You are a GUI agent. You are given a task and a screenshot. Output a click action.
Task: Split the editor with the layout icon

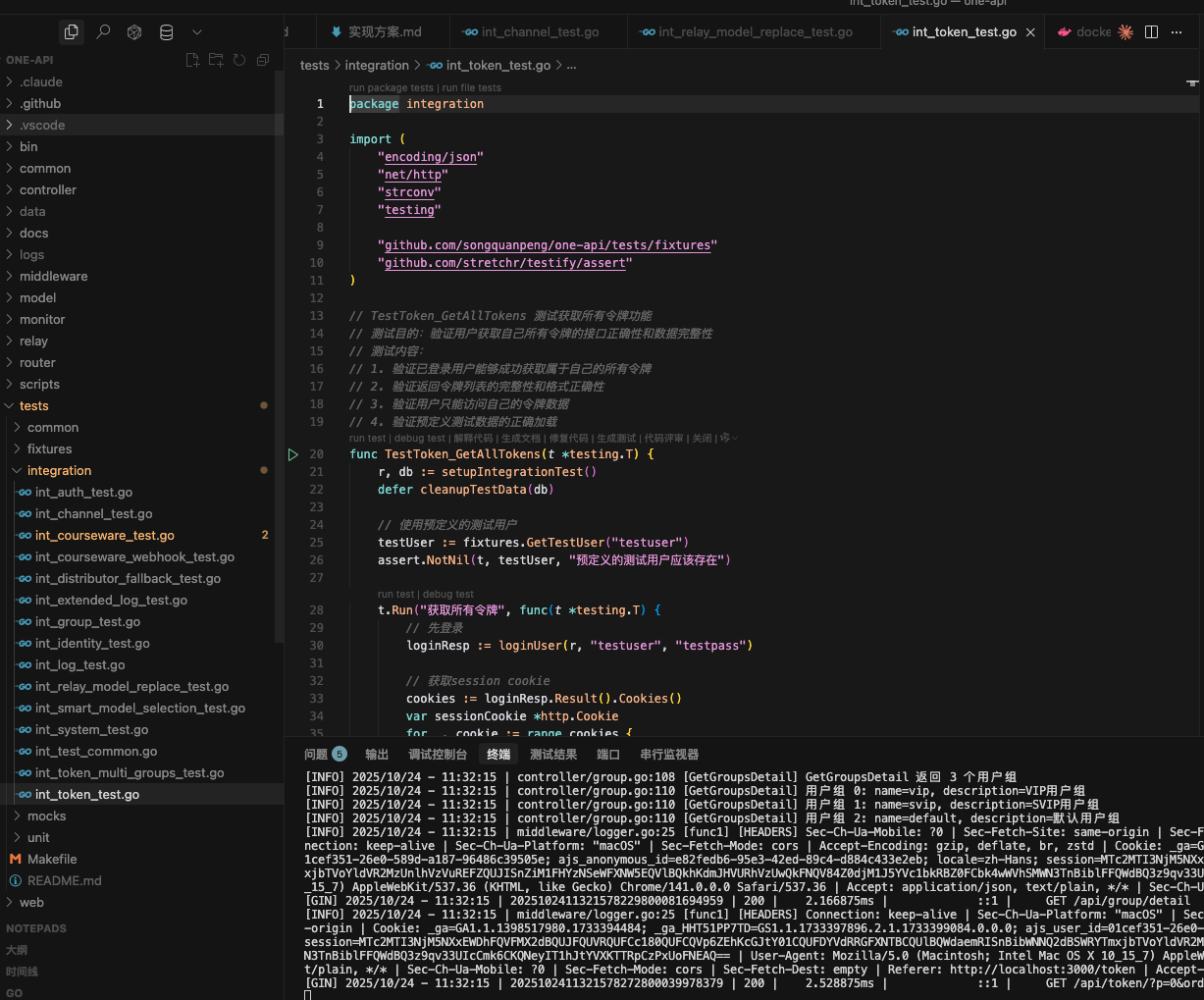pyautogui.click(x=1152, y=32)
